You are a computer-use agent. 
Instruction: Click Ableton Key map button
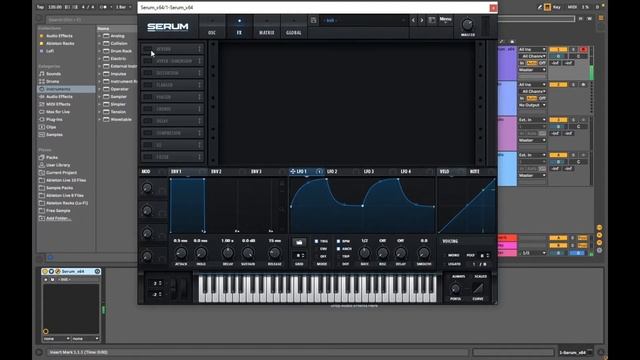(556, 7)
